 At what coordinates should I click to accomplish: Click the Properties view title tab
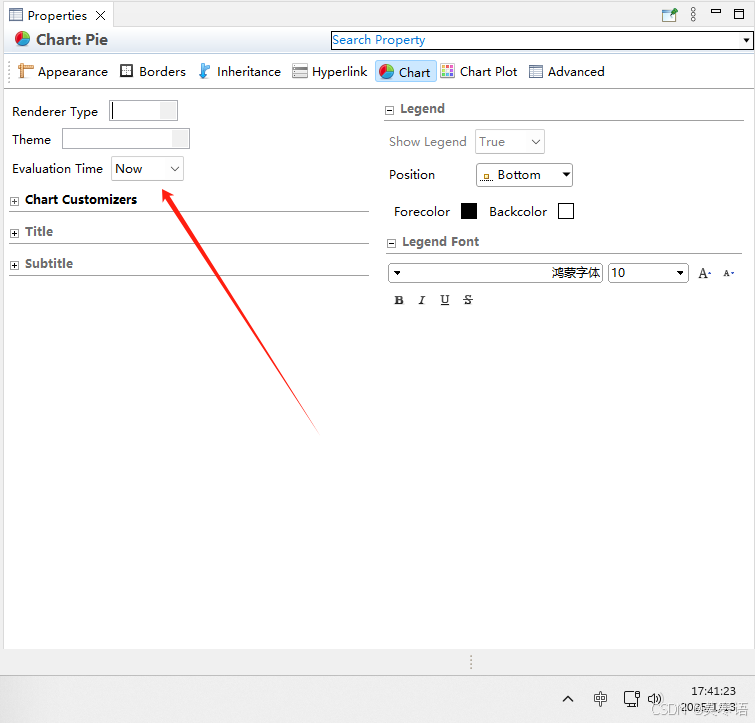point(57,15)
